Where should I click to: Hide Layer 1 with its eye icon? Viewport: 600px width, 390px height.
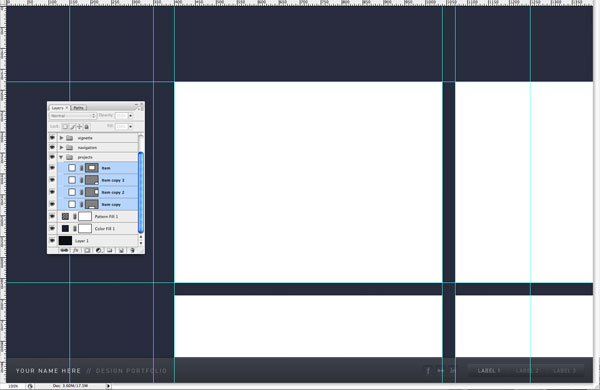coord(52,241)
